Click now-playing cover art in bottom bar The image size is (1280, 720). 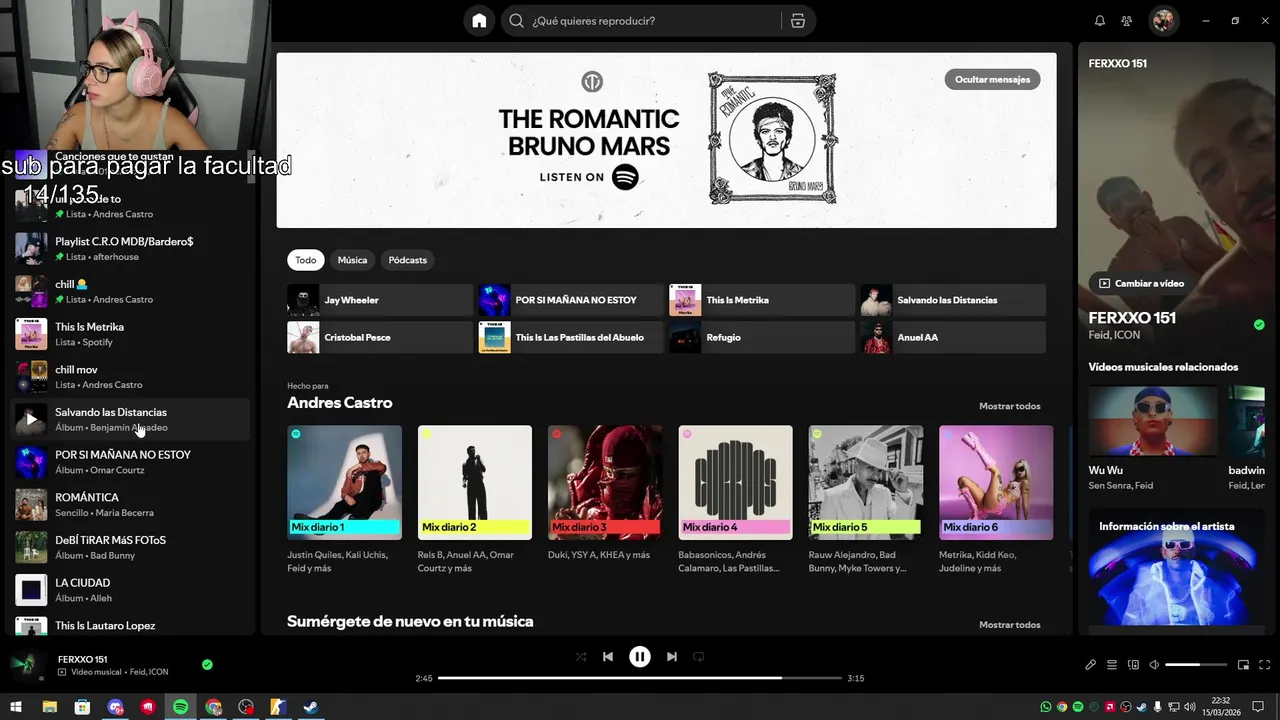pos(27,664)
